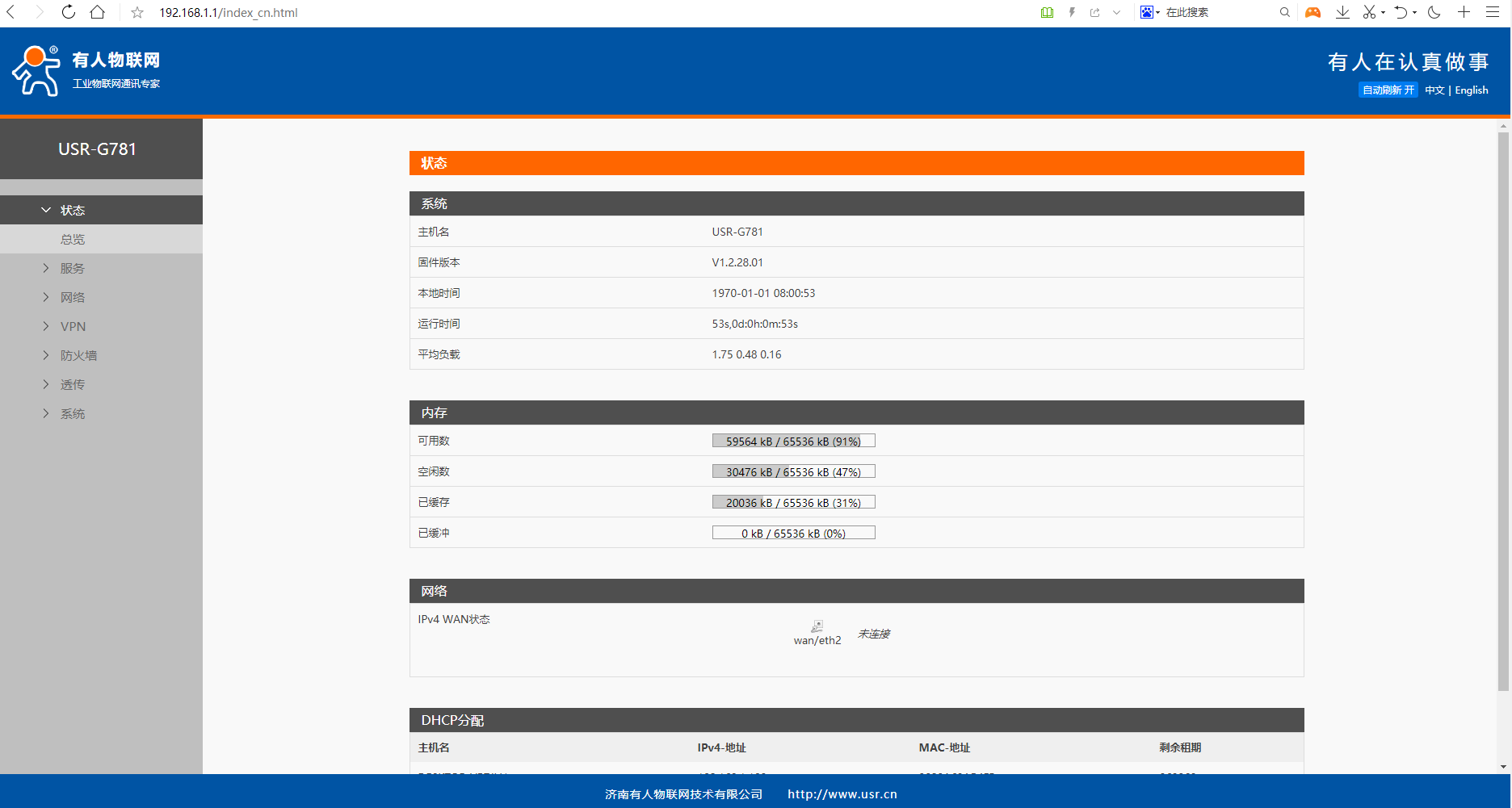This screenshot has height=808, width=1512.
Task: Click wan/eth2 interface icon
Action: coord(817,626)
